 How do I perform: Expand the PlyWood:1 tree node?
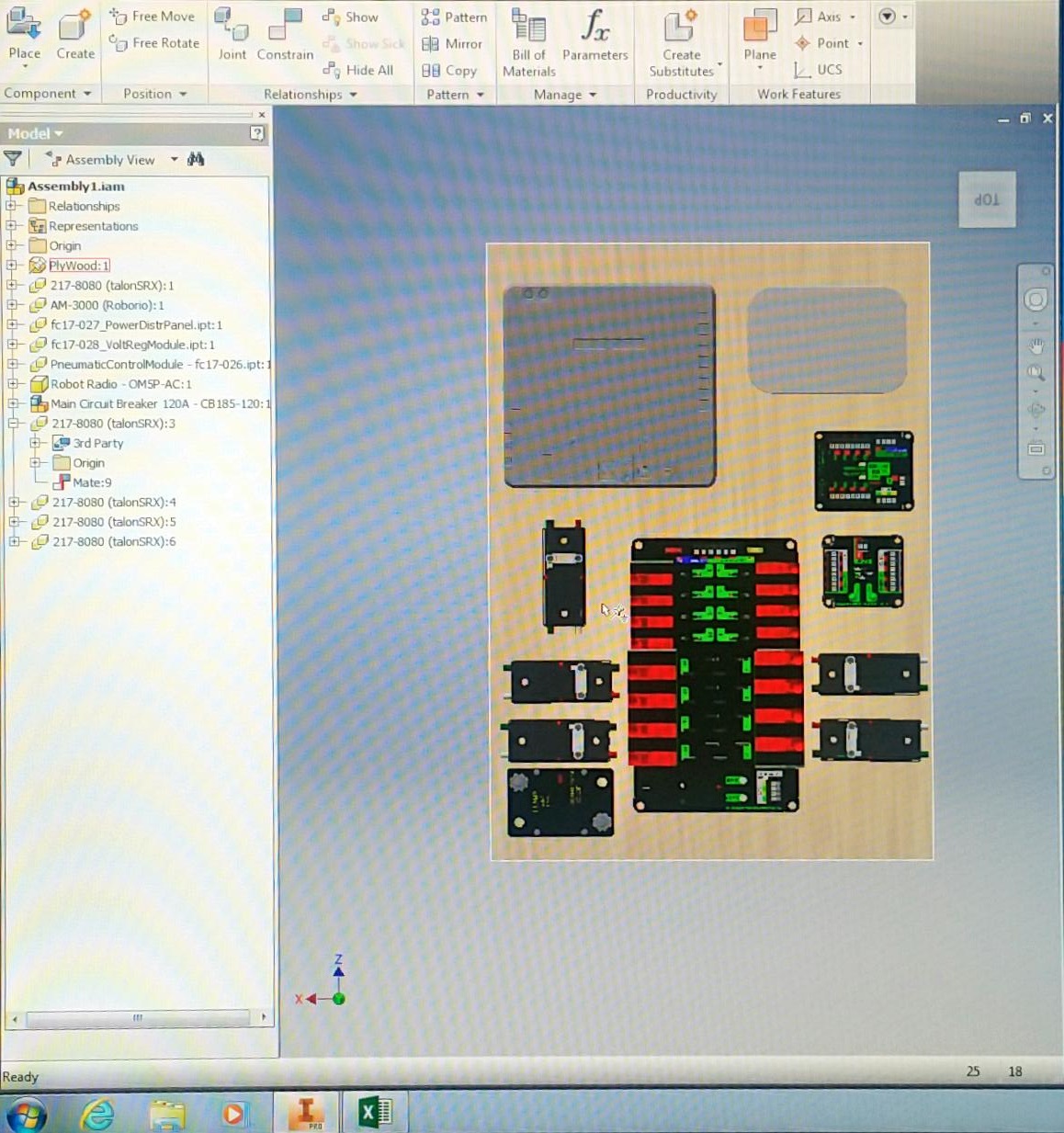click(12, 266)
